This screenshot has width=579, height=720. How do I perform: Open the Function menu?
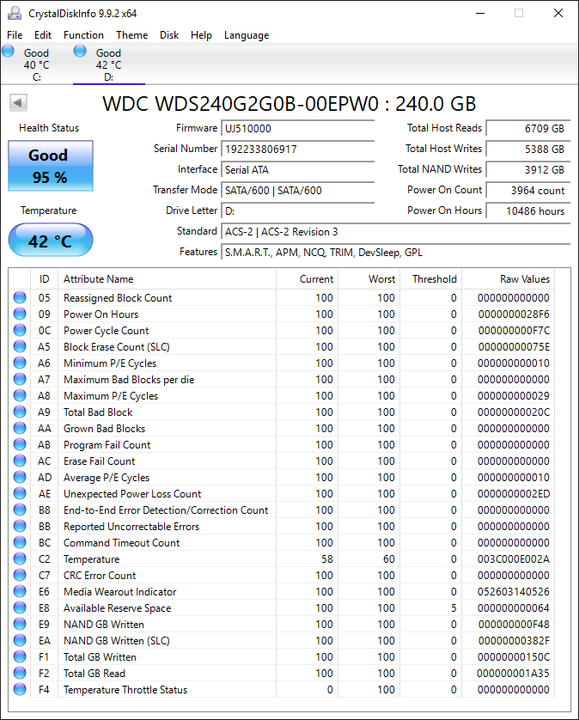[84, 35]
